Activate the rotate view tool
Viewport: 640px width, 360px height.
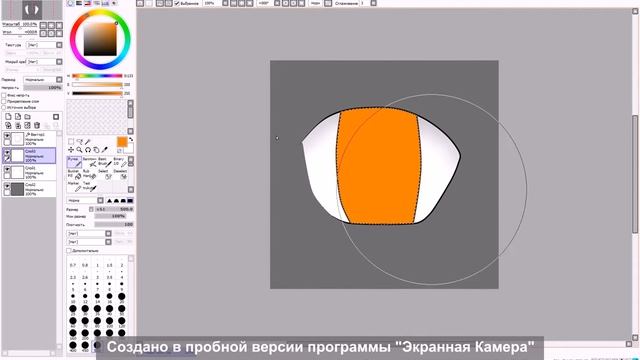tap(88, 150)
